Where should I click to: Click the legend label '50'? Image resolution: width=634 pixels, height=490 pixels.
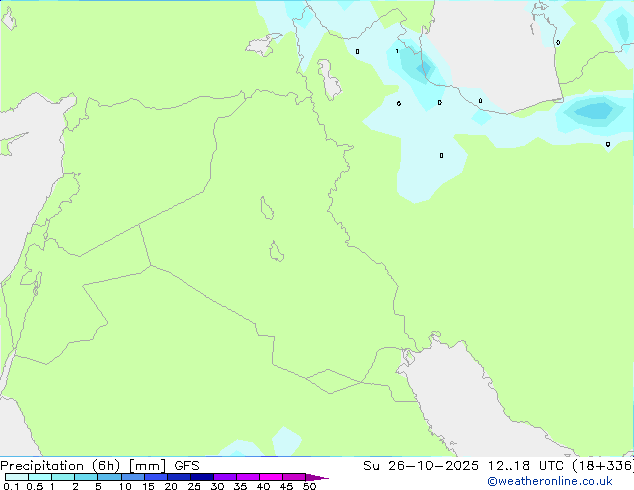click(x=309, y=486)
